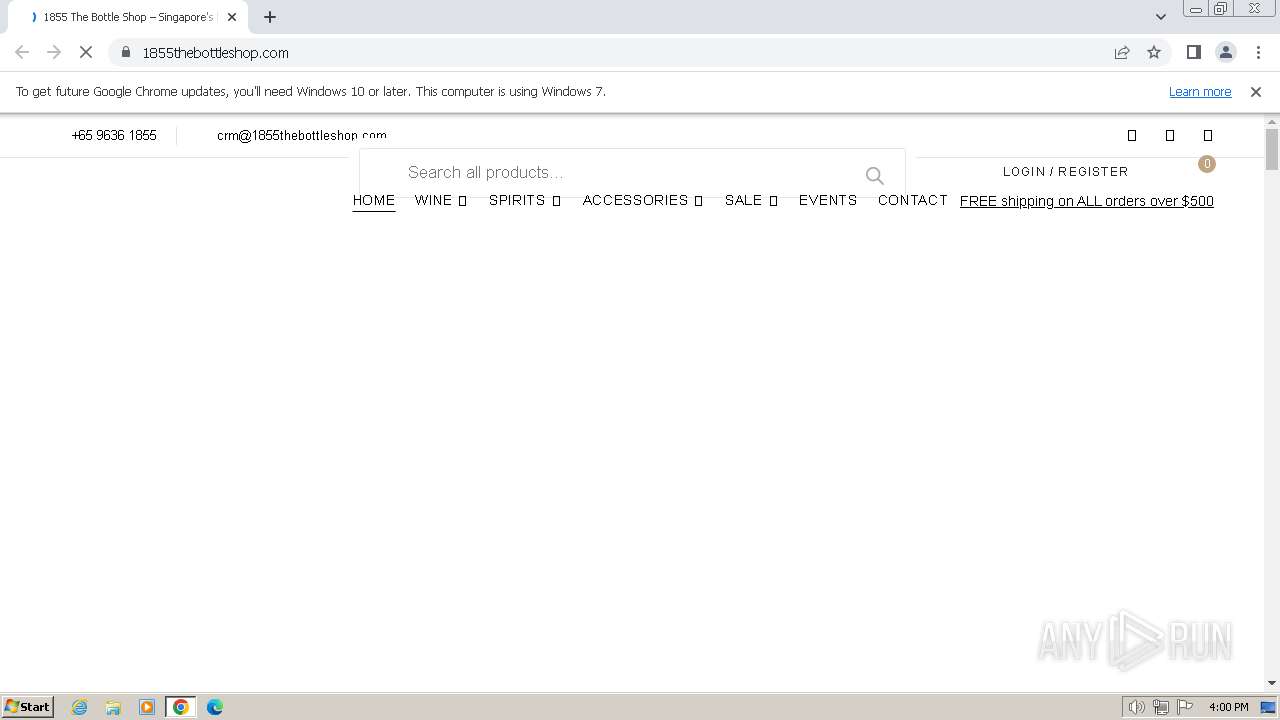1280x720 pixels.
Task: Open Chrome side panel
Action: pos(1193,52)
